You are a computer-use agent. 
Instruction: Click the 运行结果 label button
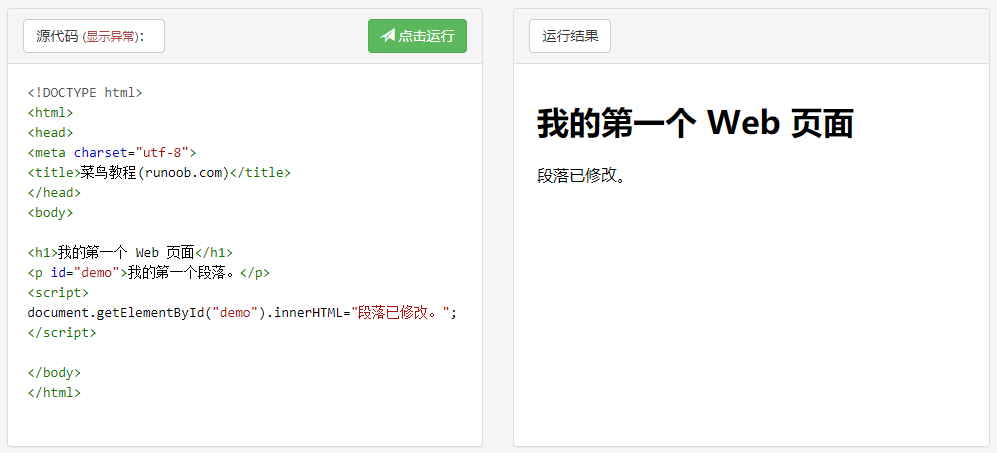coord(570,36)
